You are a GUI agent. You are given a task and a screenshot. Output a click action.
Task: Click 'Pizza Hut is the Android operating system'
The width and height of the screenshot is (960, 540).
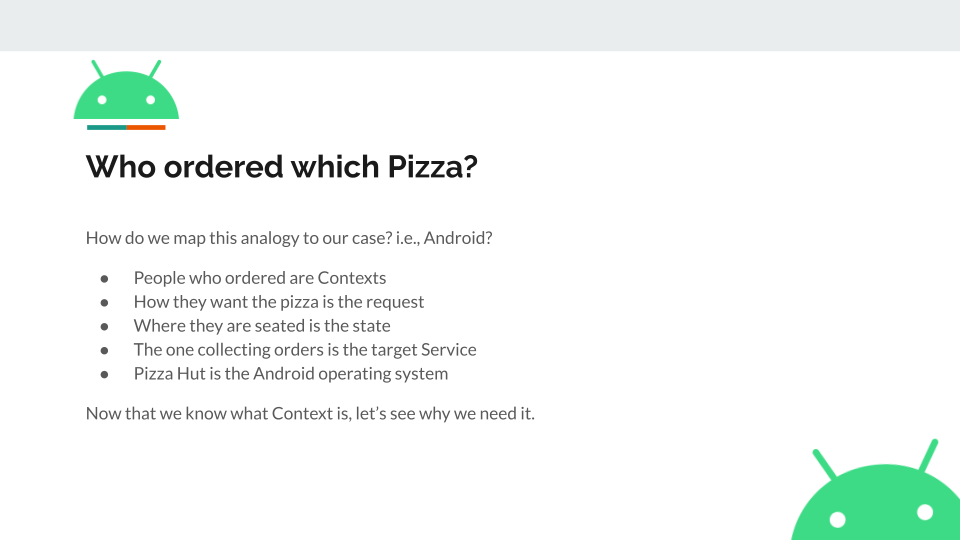pos(291,373)
